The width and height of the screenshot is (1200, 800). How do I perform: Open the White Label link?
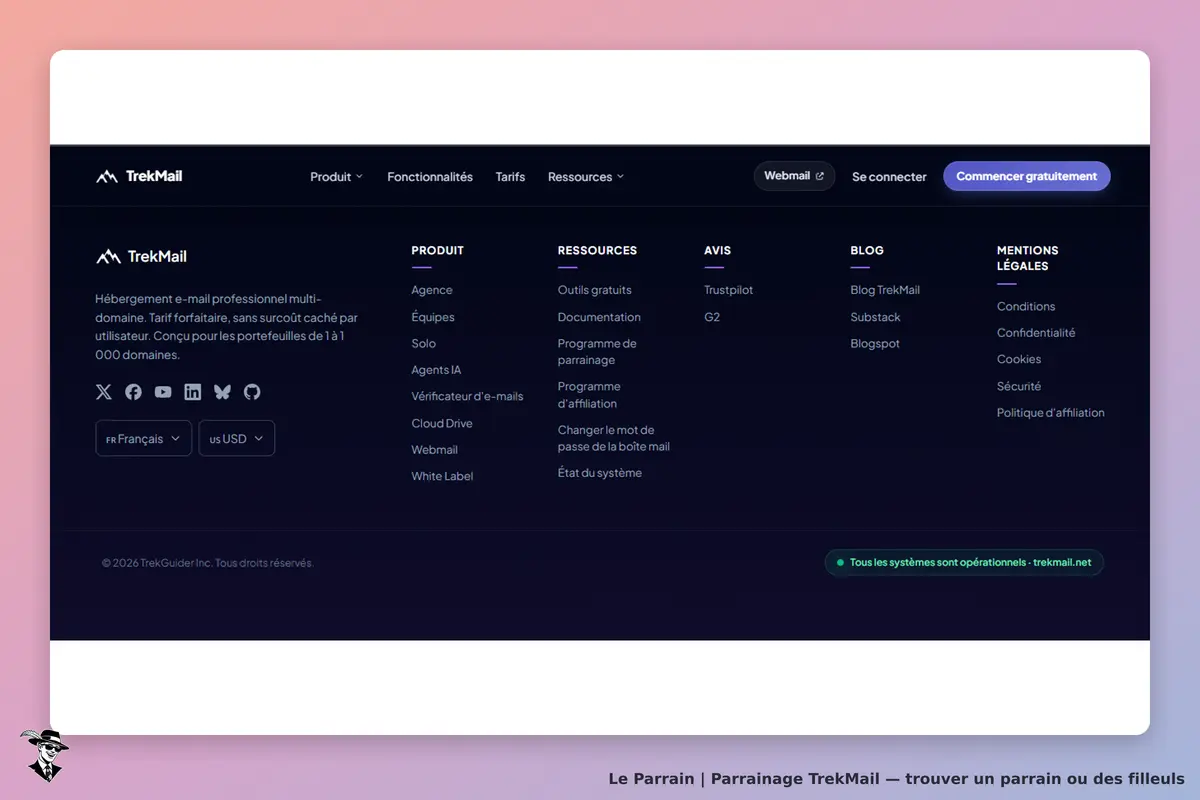[x=442, y=476]
